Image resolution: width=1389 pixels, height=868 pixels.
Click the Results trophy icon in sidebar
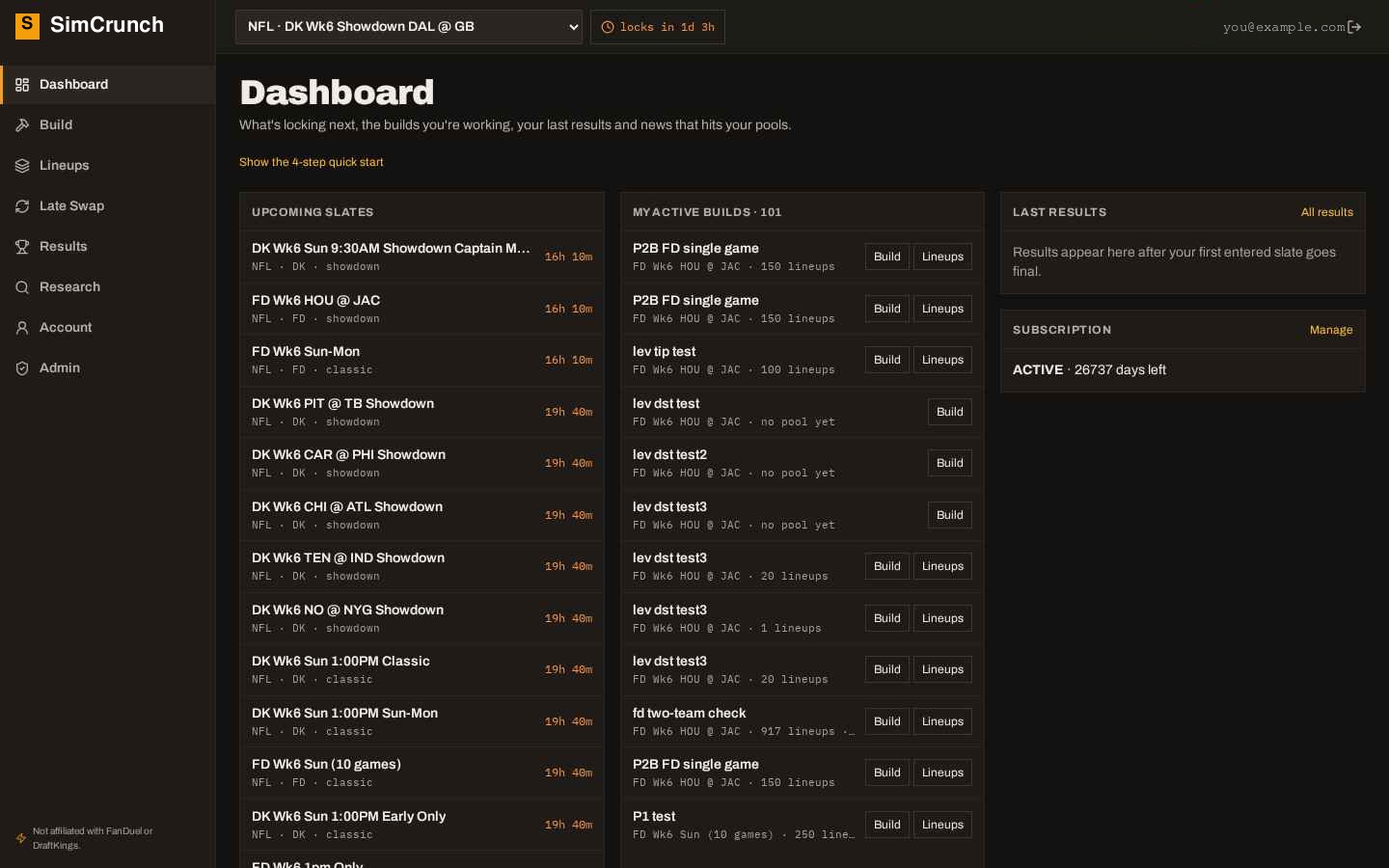point(22,247)
